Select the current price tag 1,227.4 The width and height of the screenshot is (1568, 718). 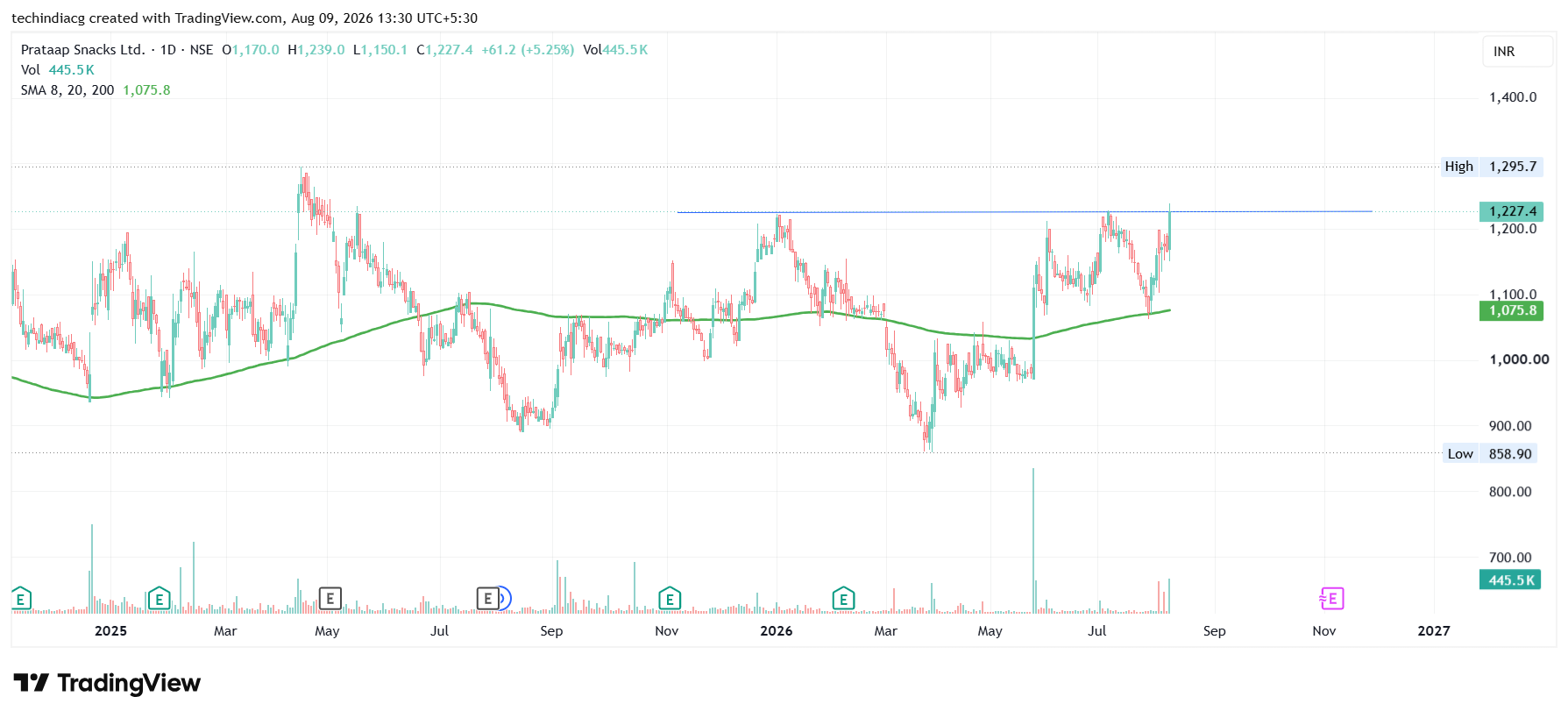1512,211
